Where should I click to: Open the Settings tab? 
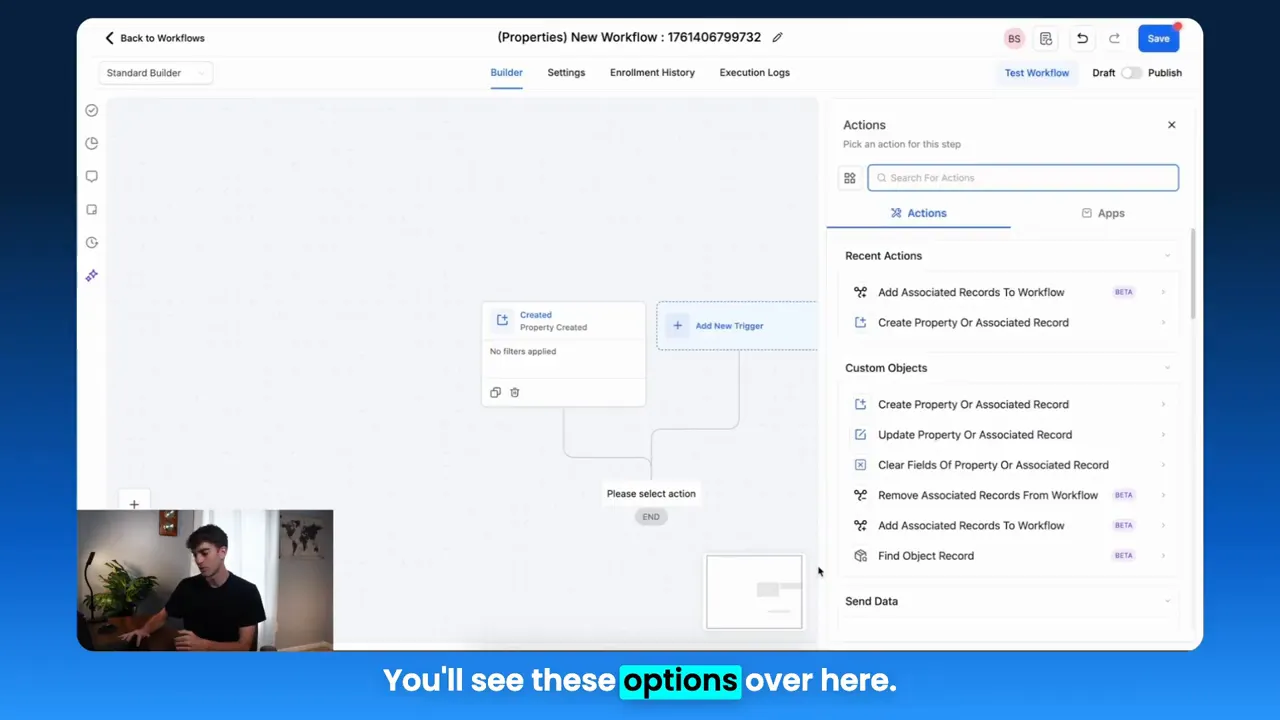pyautogui.click(x=566, y=73)
